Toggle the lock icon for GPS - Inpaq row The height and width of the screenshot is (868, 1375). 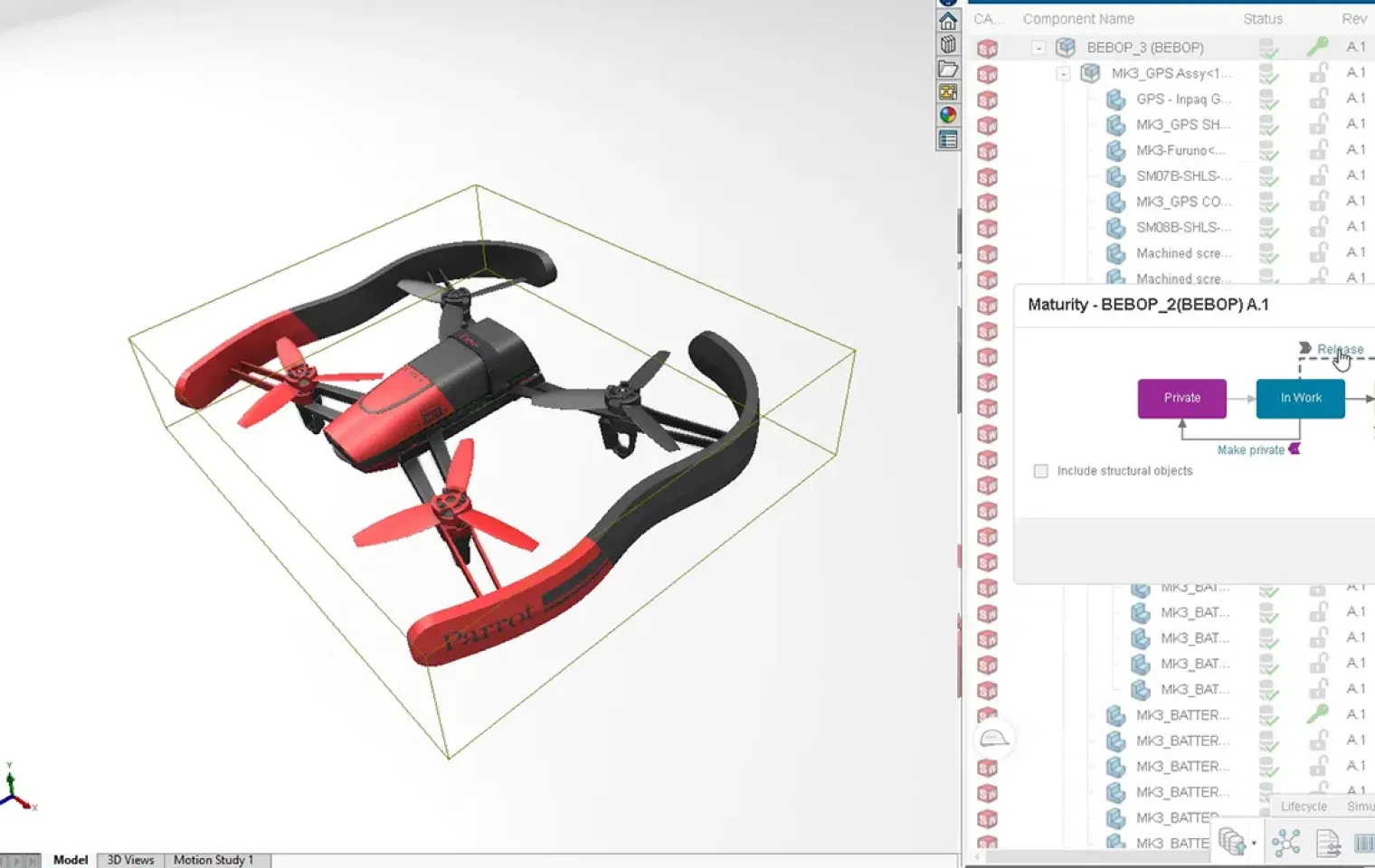click(x=1318, y=99)
